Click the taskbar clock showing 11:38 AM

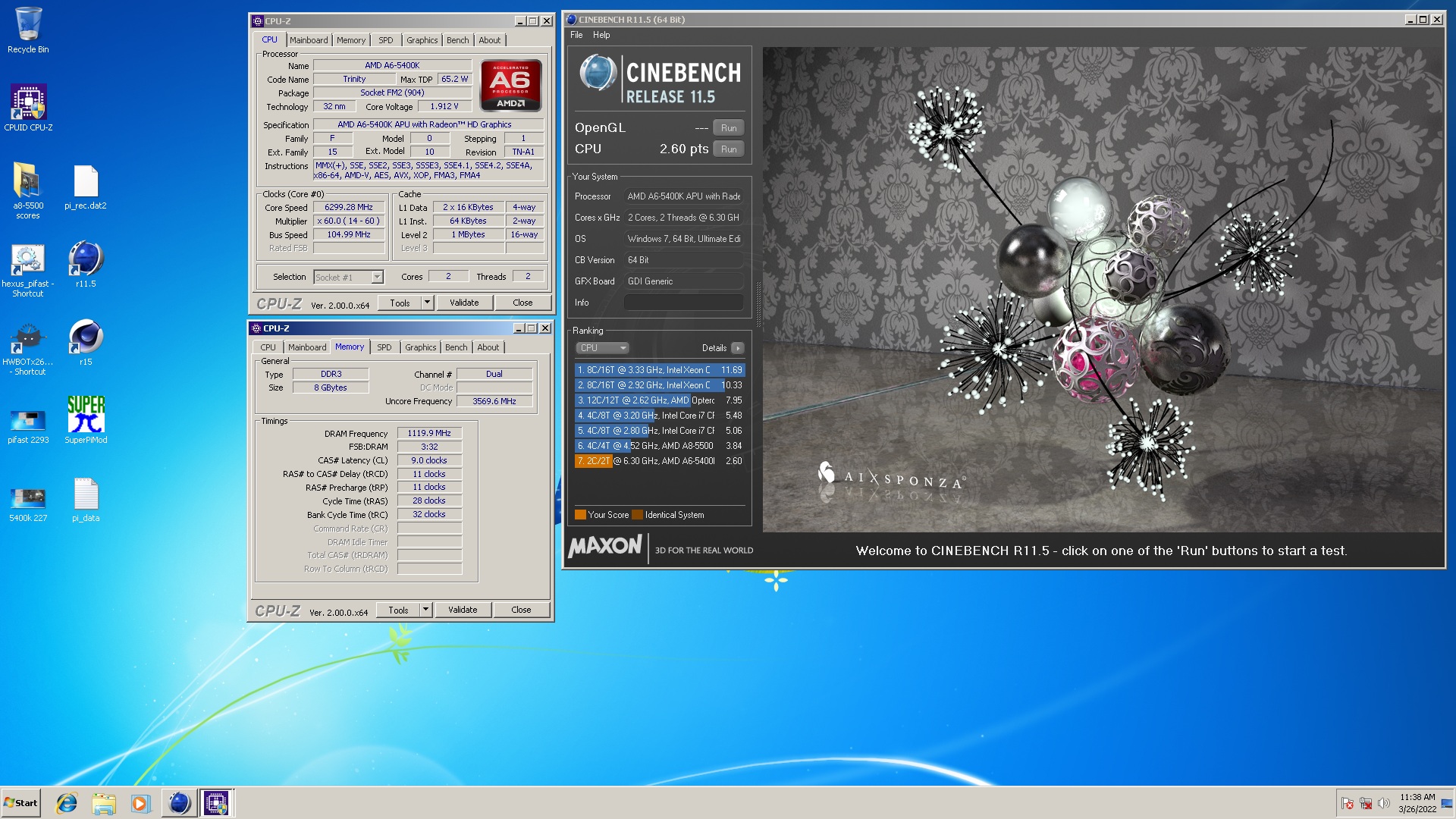click(1417, 803)
